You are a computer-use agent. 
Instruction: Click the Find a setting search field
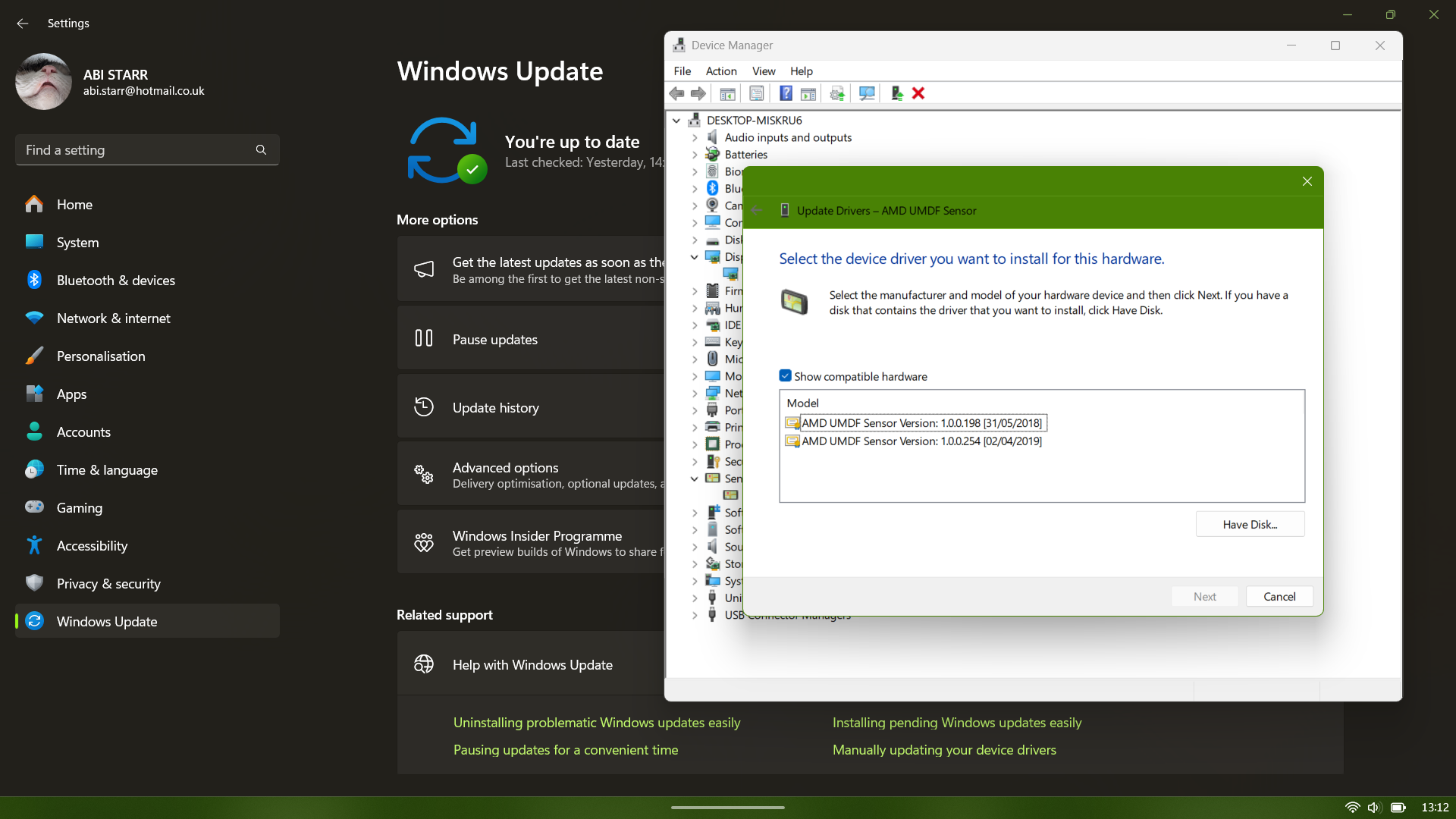click(136, 150)
